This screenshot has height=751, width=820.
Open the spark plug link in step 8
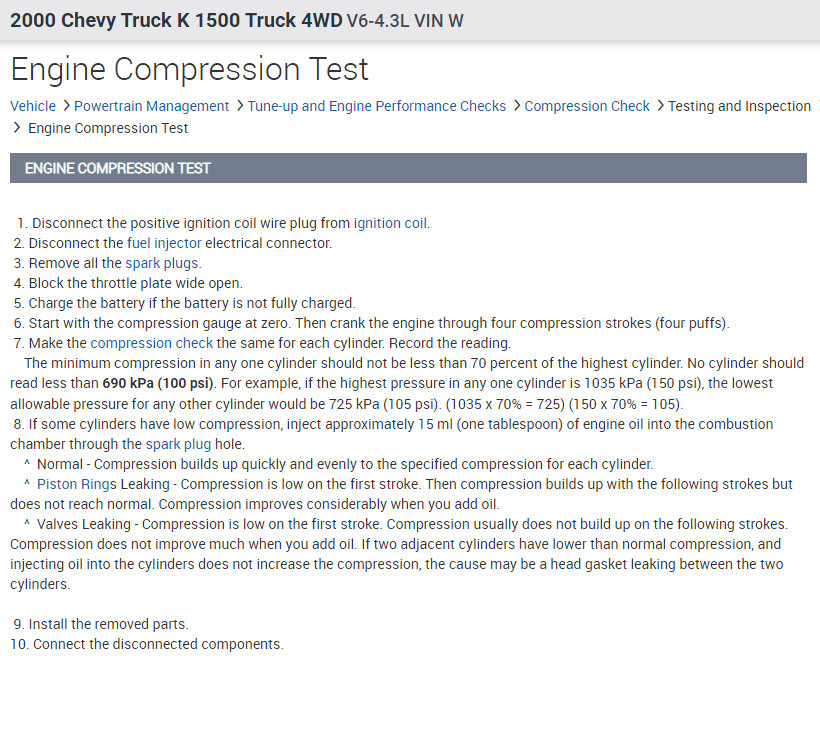pyautogui.click(x=178, y=444)
